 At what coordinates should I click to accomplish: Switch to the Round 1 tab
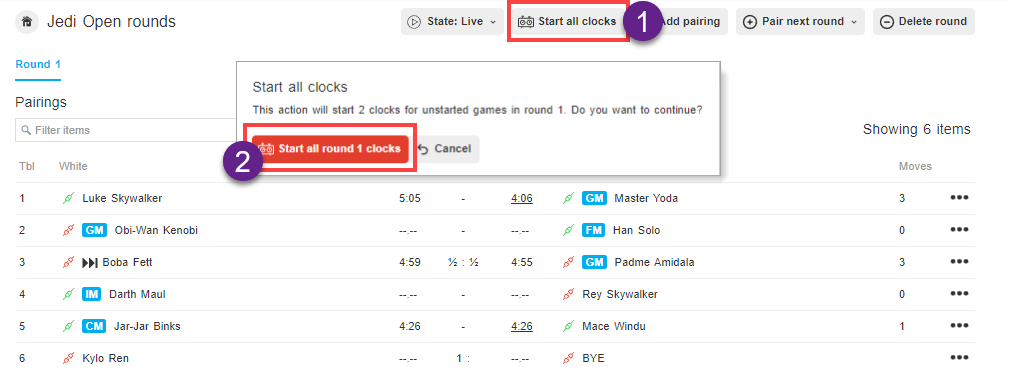coord(38,64)
